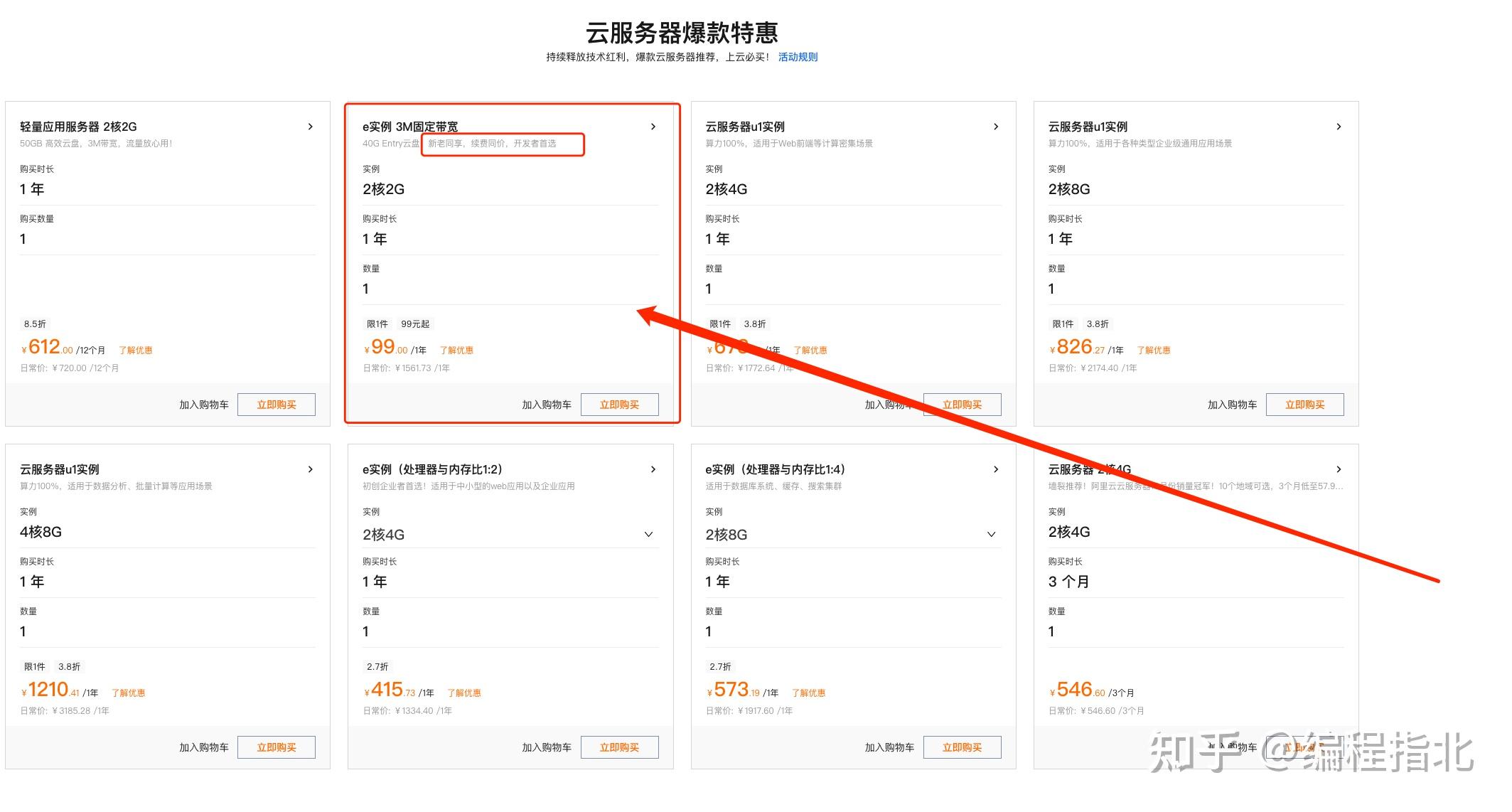This screenshot has height=812, width=1512.
Task: Click 立即购买 on e实例 1:4 card
Action: (x=962, y=747)
